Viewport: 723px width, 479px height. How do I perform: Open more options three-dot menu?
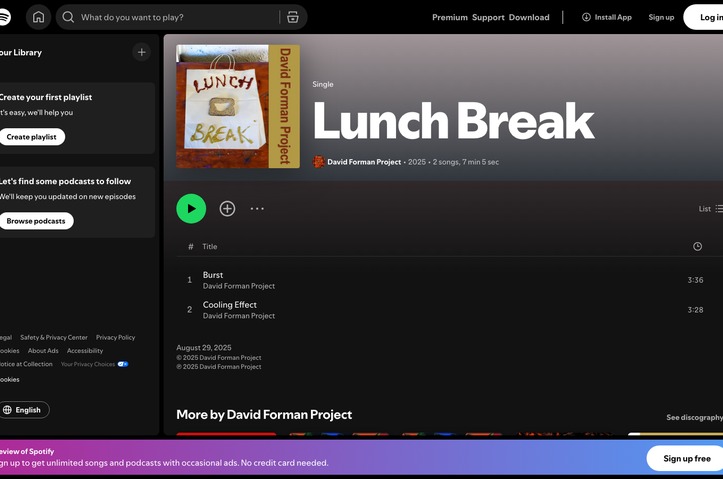click(257, 208)
